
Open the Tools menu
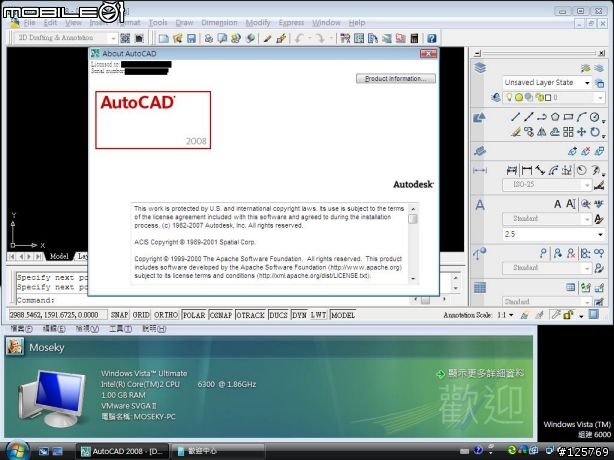(158, 23)
